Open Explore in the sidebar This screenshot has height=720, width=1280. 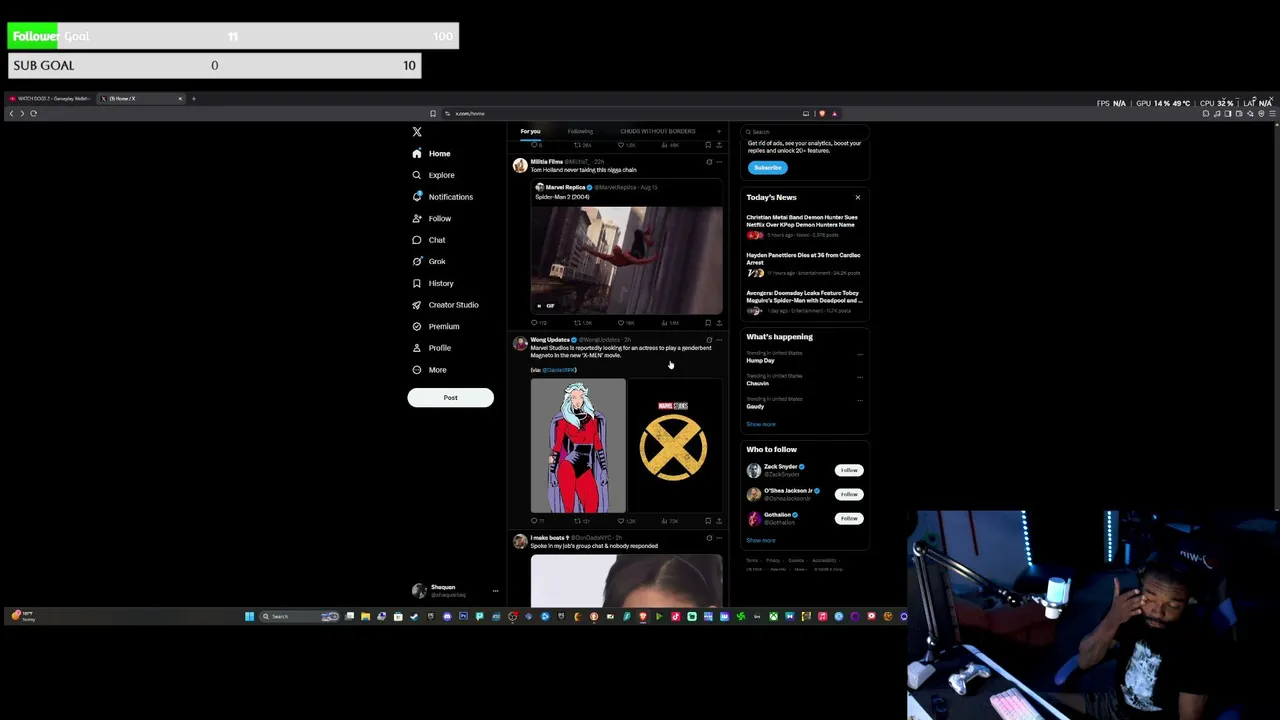coord(433,175)
